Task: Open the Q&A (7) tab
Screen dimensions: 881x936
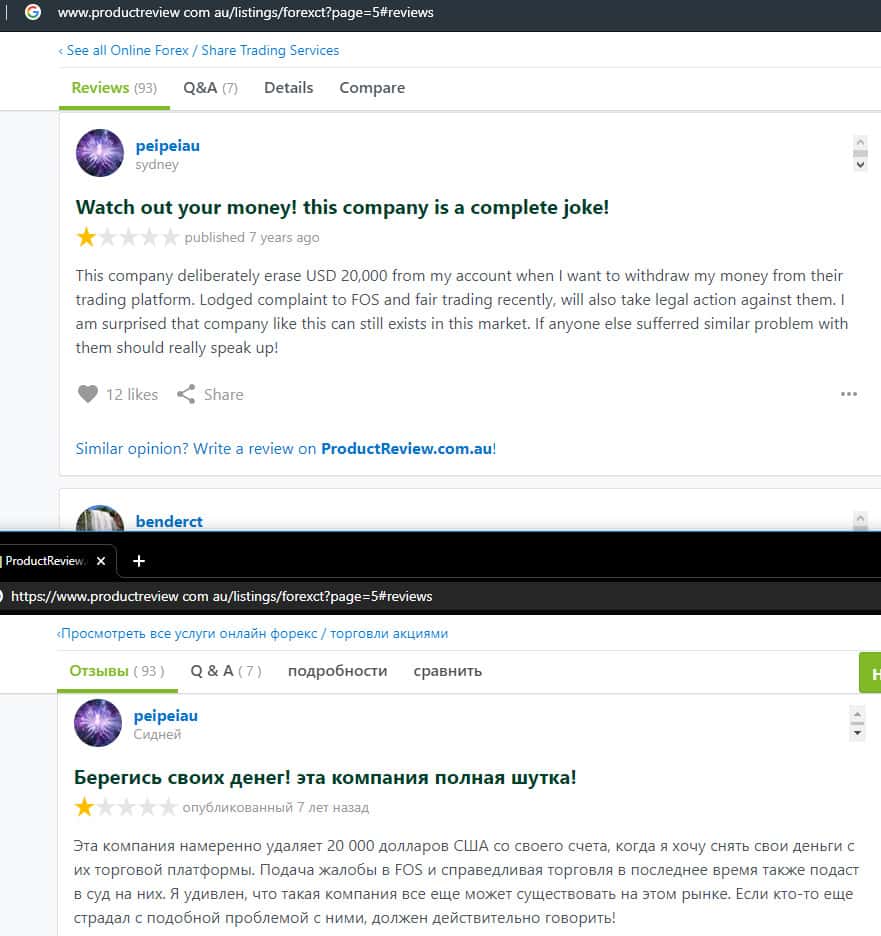Action: [x=210, y=88]
